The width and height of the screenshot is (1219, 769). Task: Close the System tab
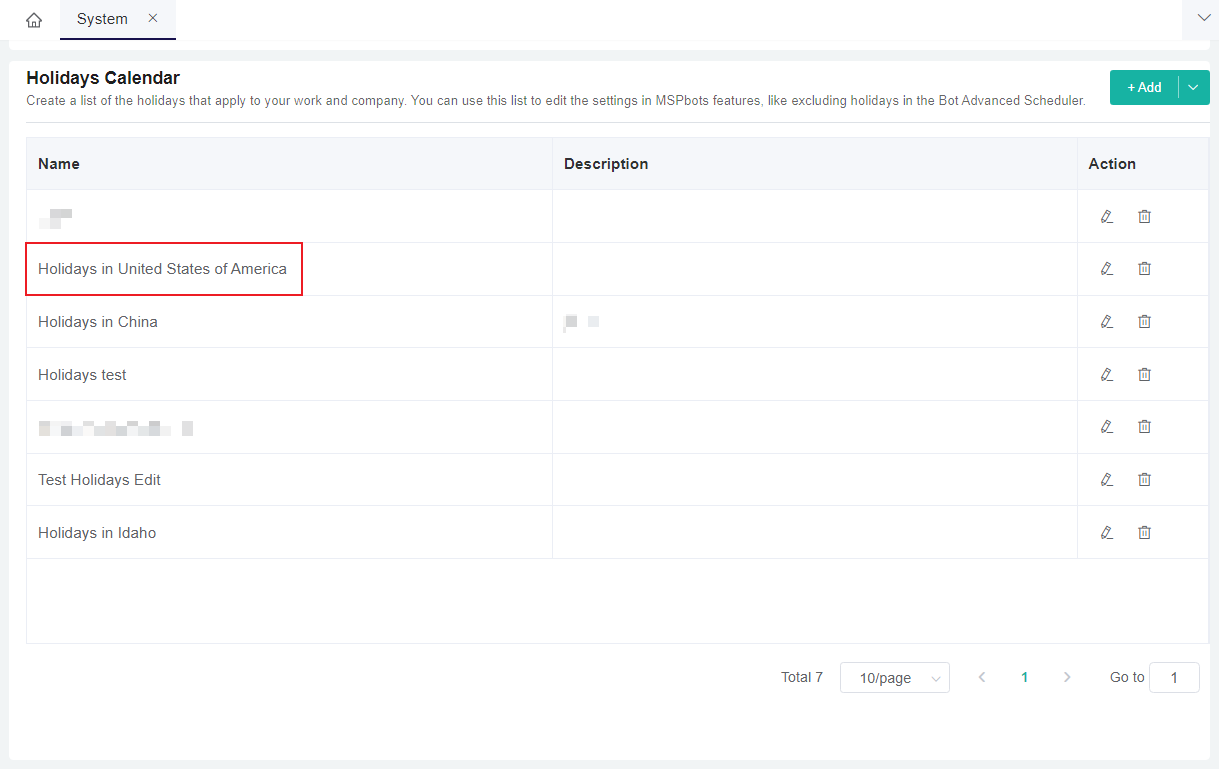pyautogui.click(x=153, y=18)
